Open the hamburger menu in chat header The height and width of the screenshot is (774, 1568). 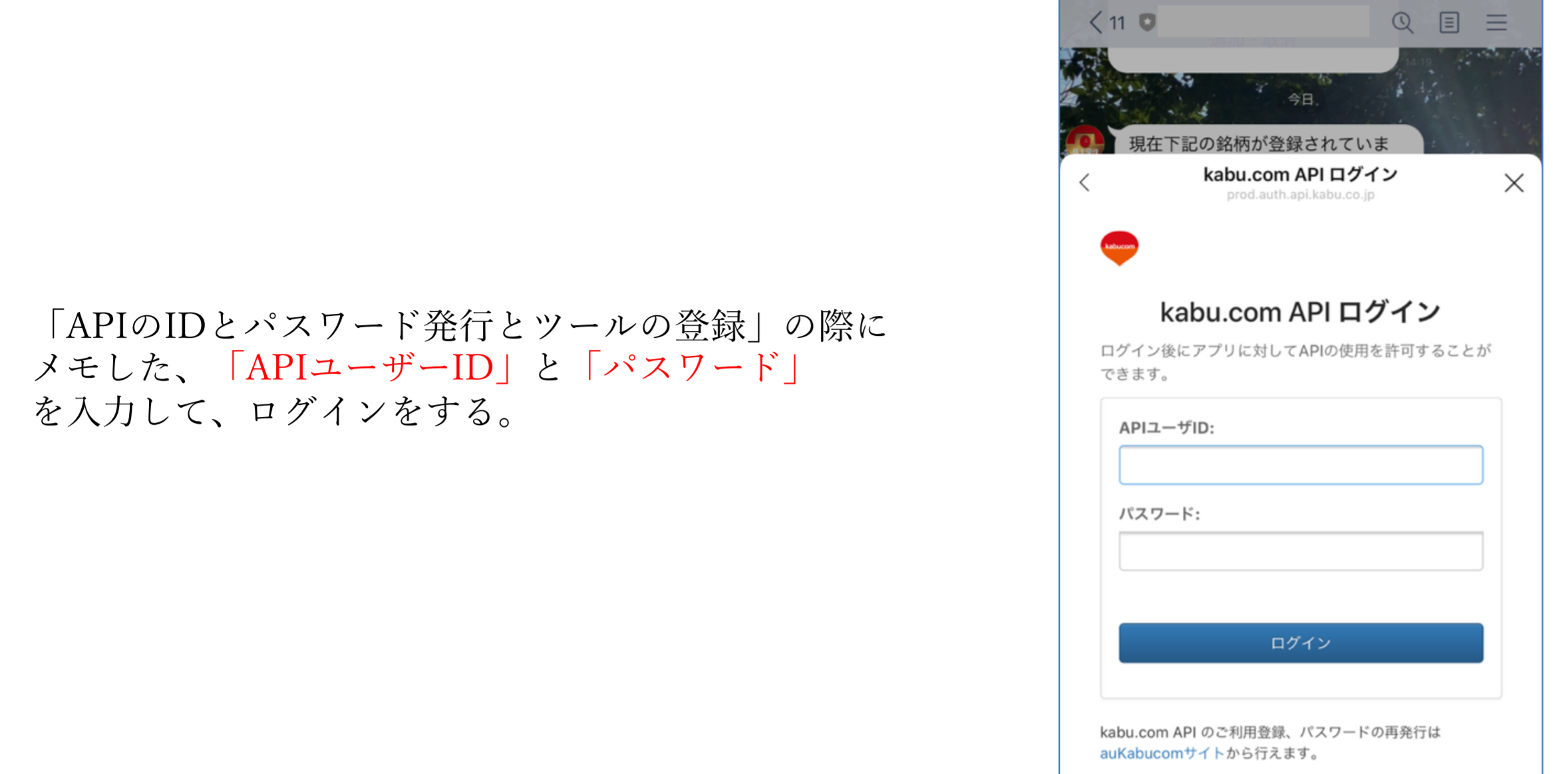[1497, 23]
